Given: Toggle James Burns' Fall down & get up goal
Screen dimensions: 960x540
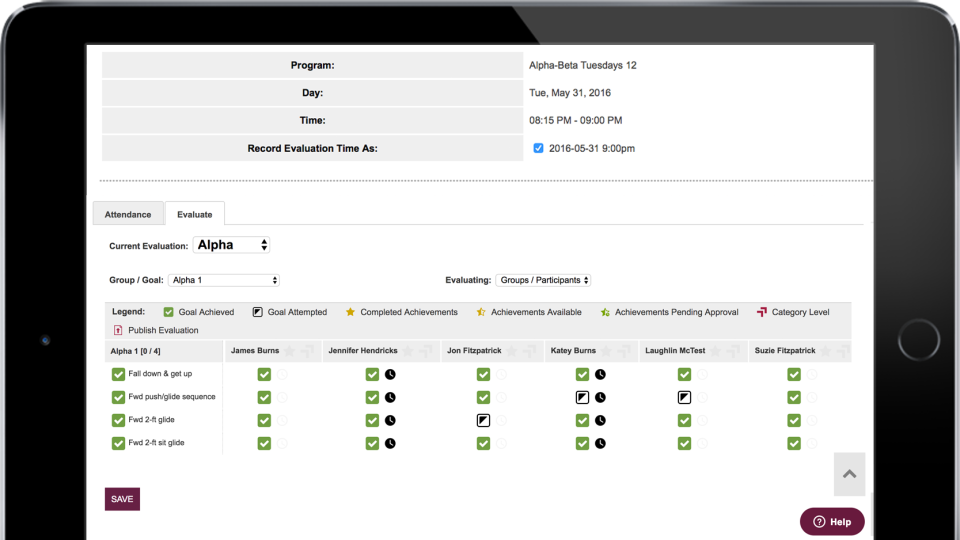Looking at the screenshot, I should [x=264, y=374].
